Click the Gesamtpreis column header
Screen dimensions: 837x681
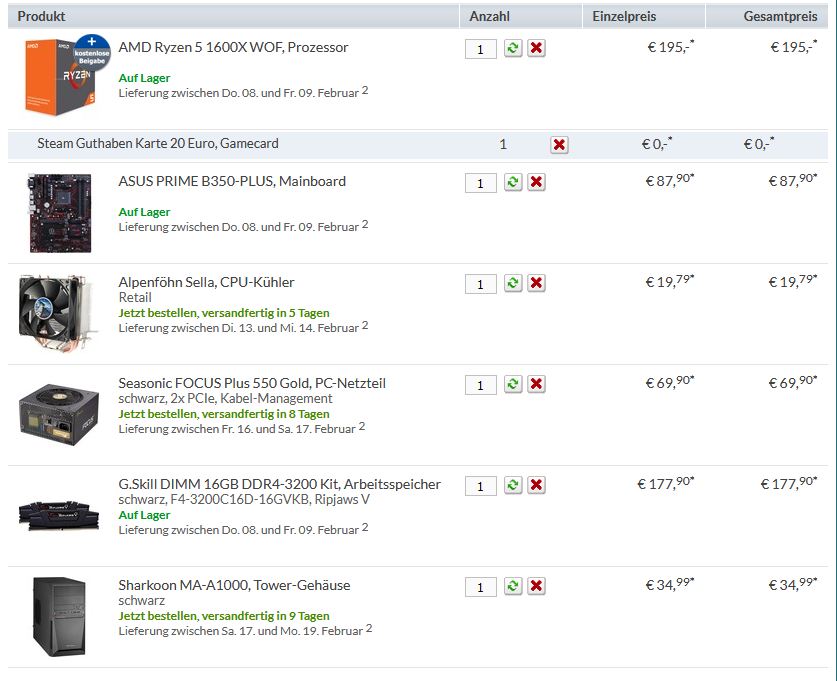[x=780, y=16]
